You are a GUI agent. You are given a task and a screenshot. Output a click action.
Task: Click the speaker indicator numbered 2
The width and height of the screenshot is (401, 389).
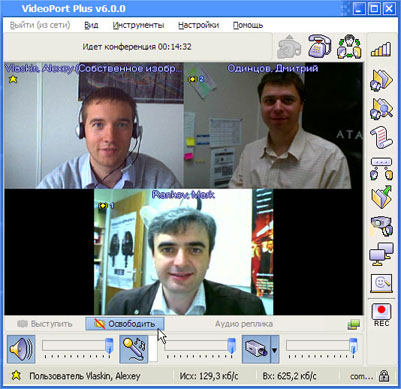pyautogui.click(x=196, y=79)
